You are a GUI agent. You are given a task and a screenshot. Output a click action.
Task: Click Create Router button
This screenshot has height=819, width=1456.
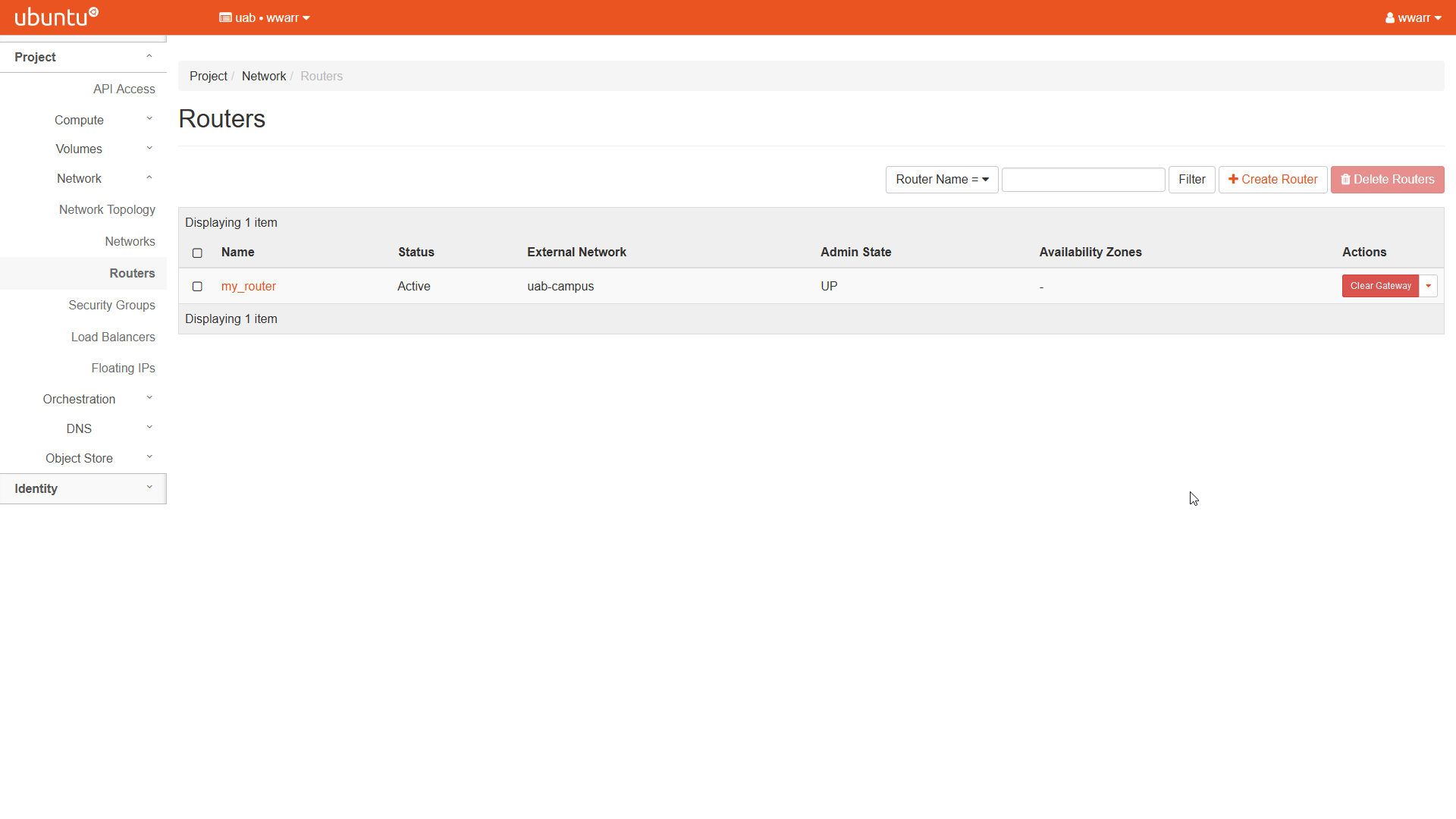tap(1272, 180)
